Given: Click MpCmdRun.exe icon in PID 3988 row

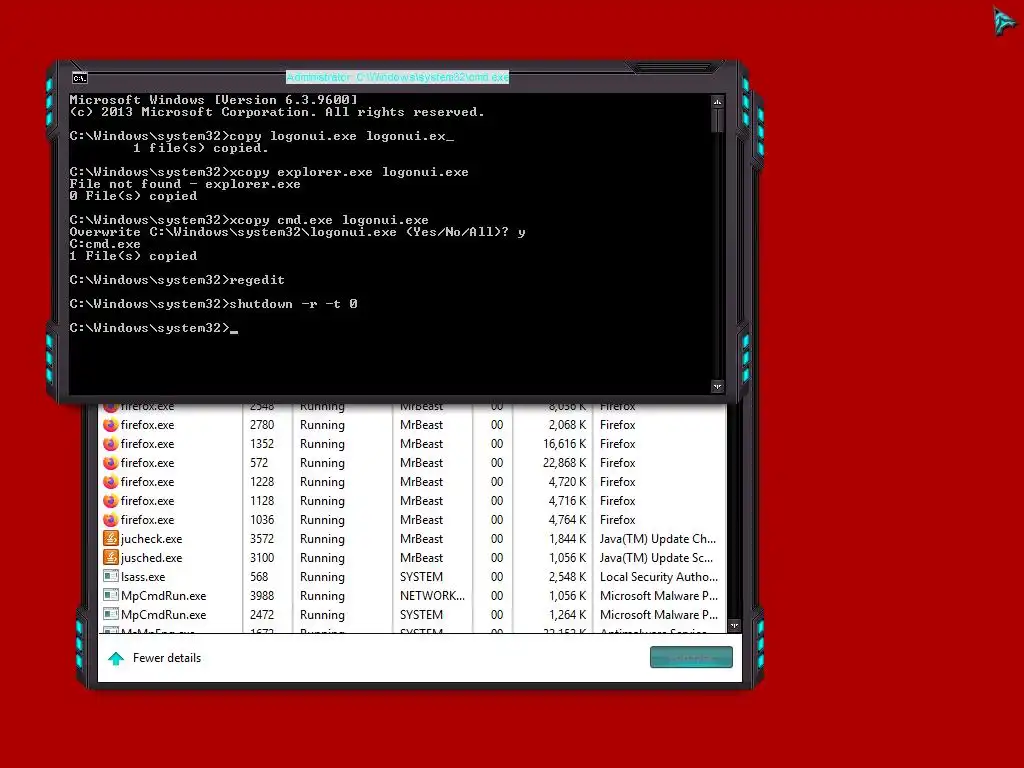Looking at the screenshot, I should [x=110, y=596].
